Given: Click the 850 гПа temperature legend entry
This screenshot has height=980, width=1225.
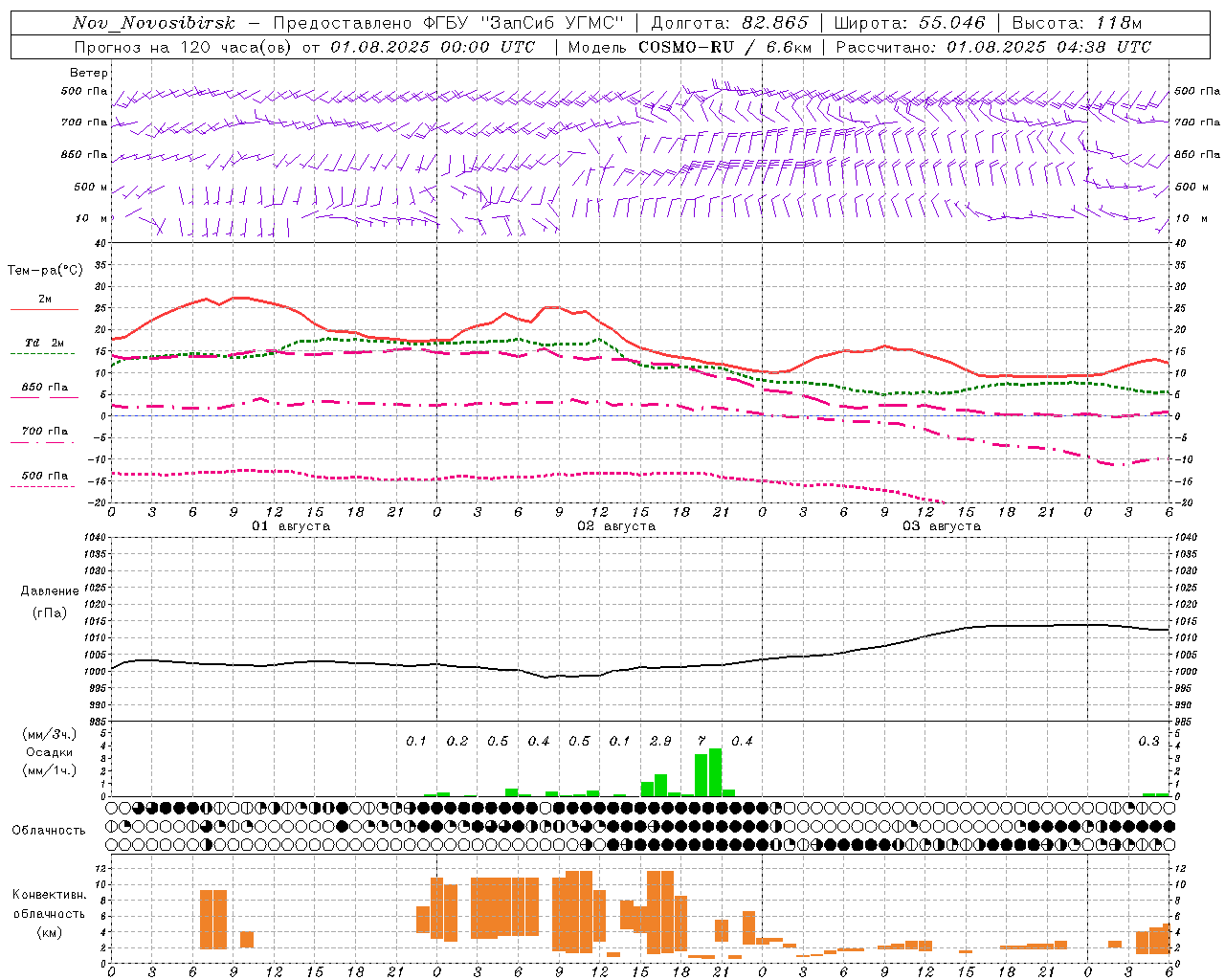Looking at the screenshot, I should [44, 388].
